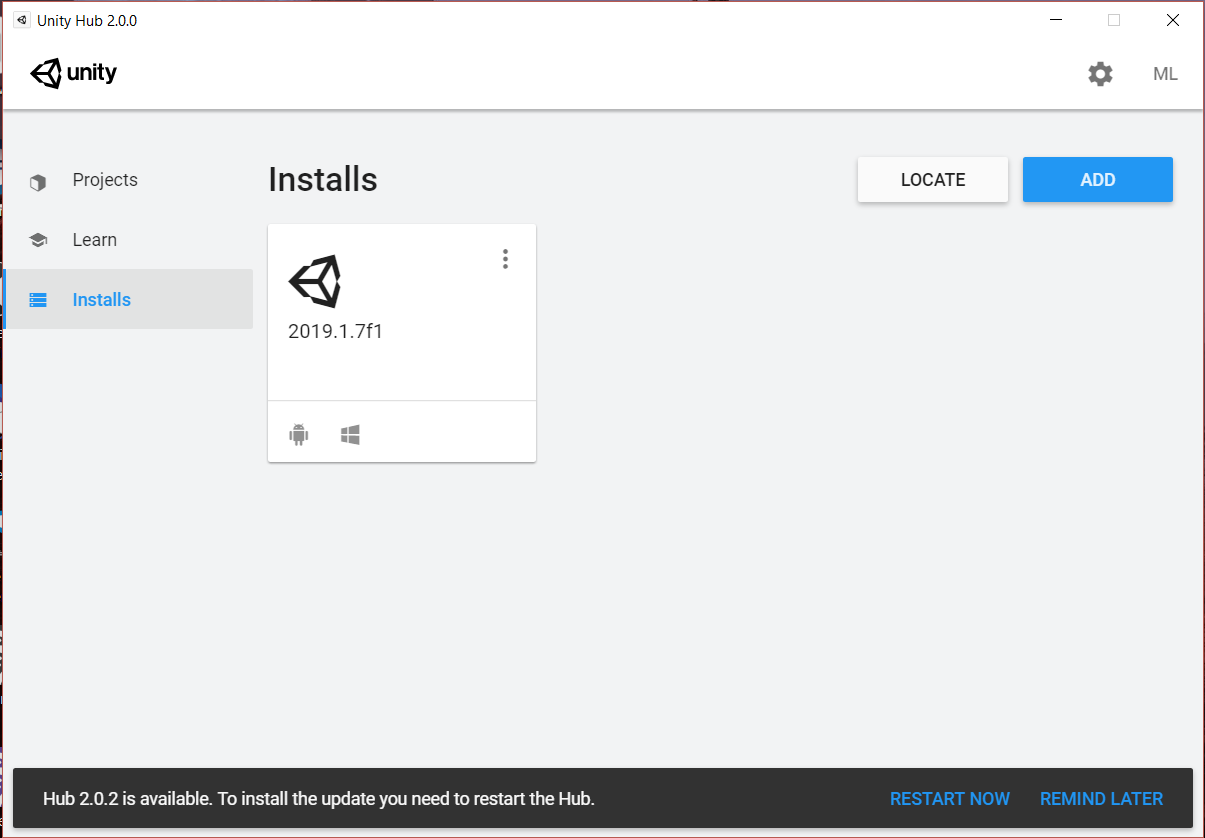This screenshot has height=838, width=1205.
Task: Click the Unity Hub title bar icon
Action: click(21, 20)
